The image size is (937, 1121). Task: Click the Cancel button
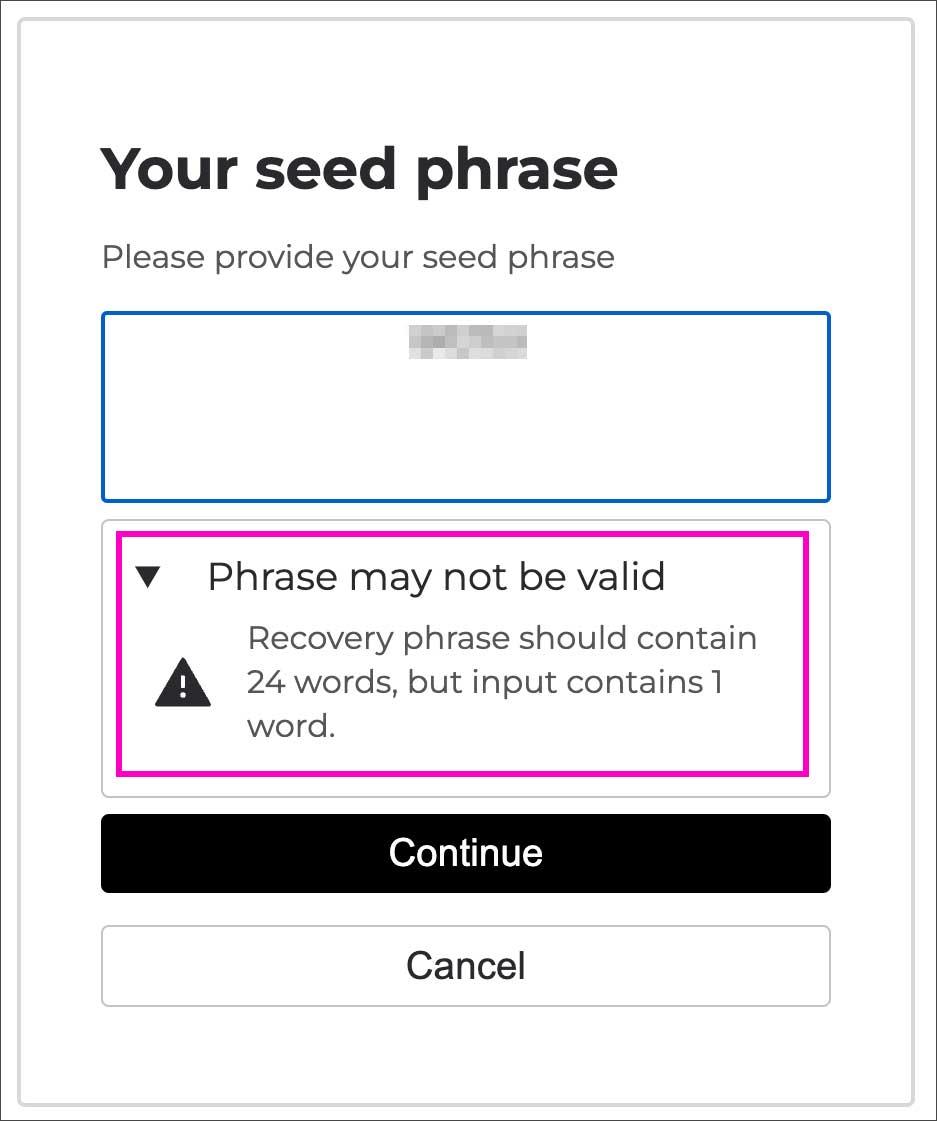pos(465,966)
